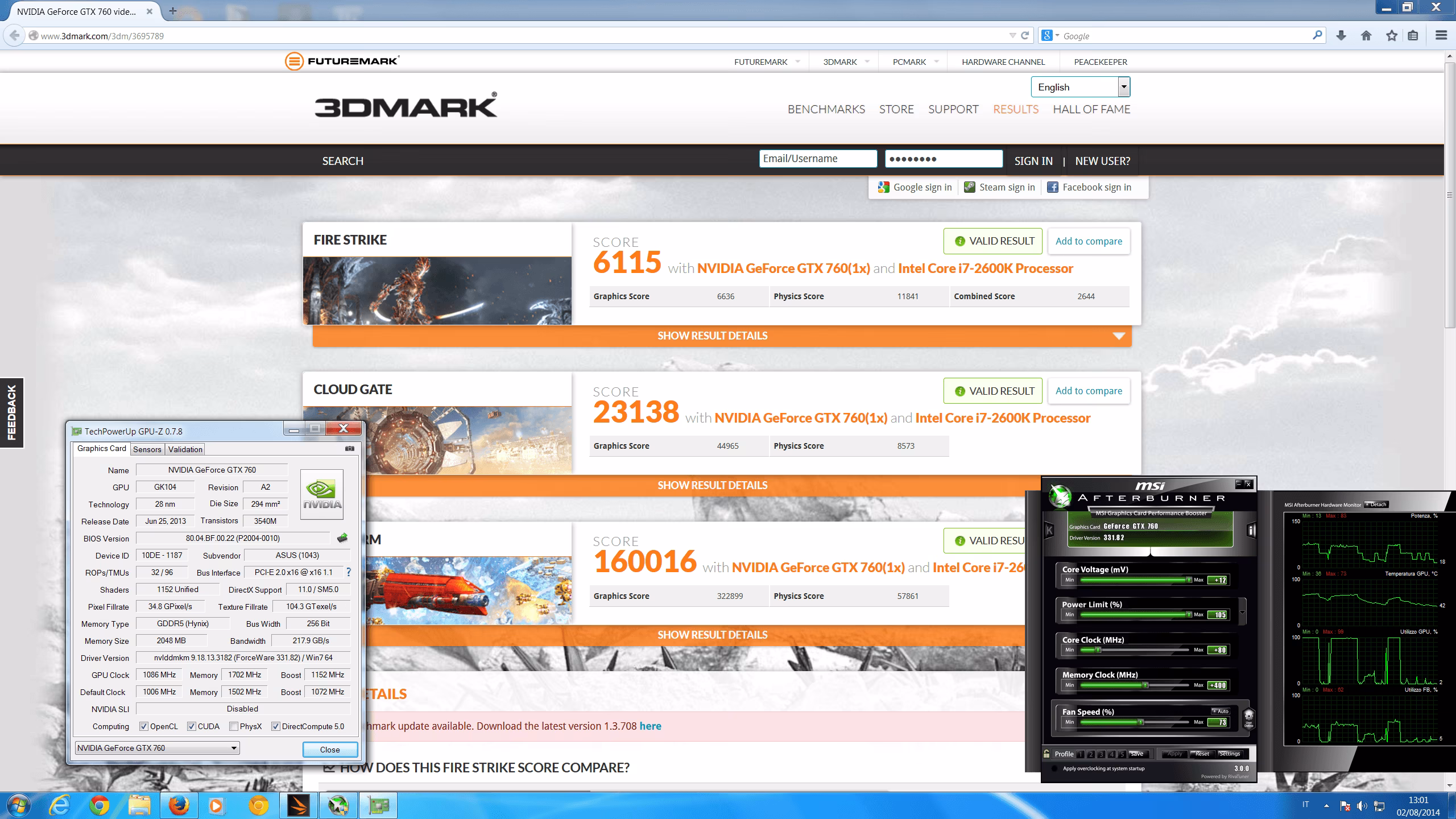The image size is (1456, 819).
Task: Reload the 3DMark page
Action: point(1025,36)
